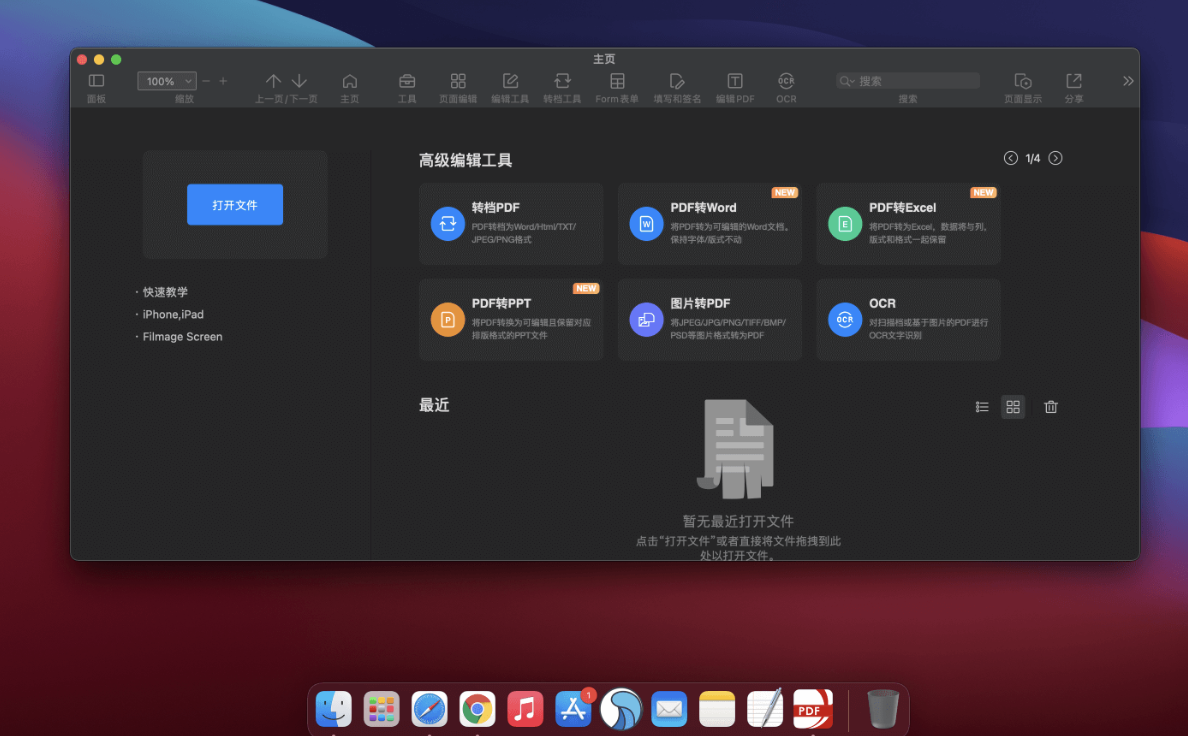Toggle the 面板 sidebar panel
The height and width of the screenshot is (736, 1188).
(x=96, y=82)
